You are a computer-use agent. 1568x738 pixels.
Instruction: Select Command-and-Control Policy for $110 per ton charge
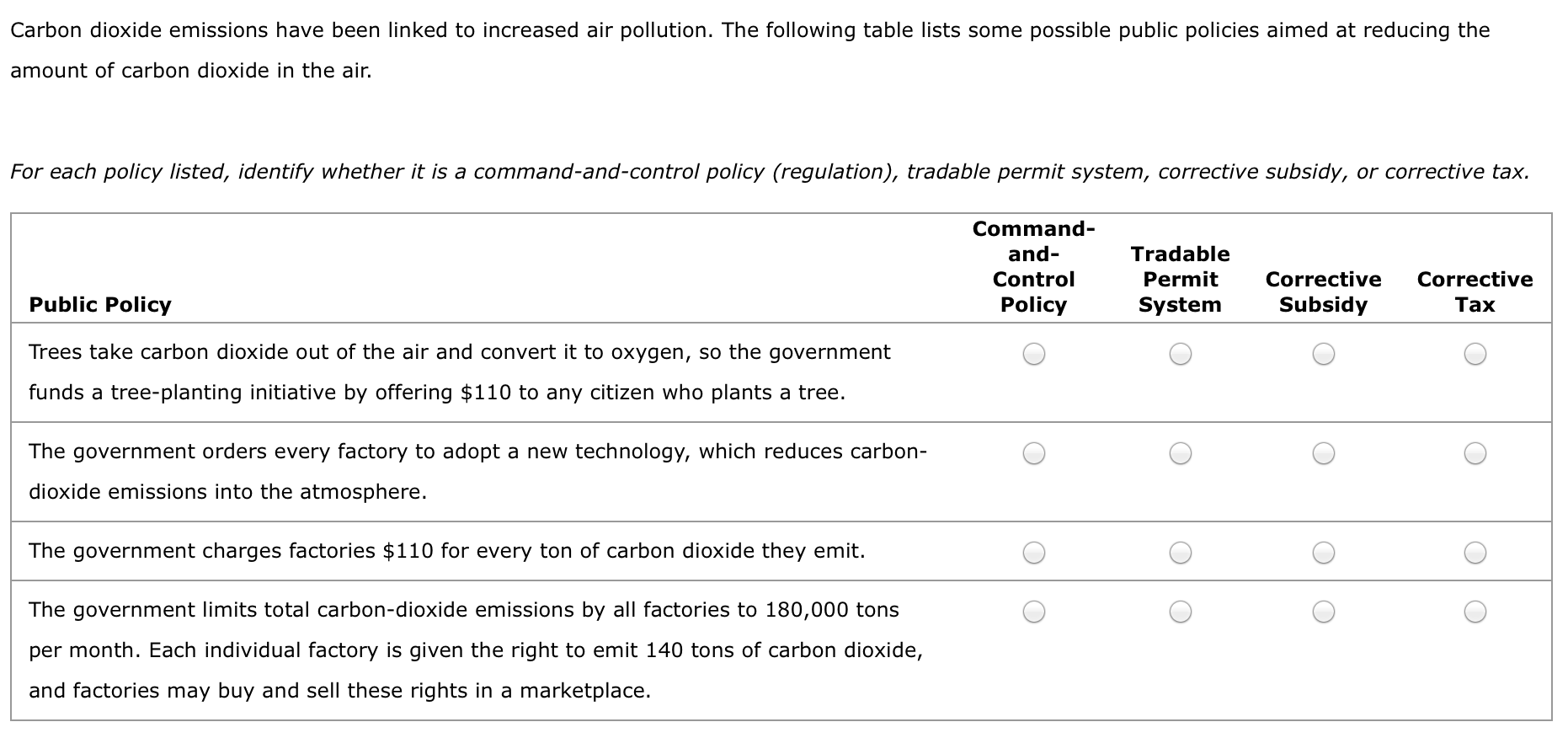point(1035,553)
